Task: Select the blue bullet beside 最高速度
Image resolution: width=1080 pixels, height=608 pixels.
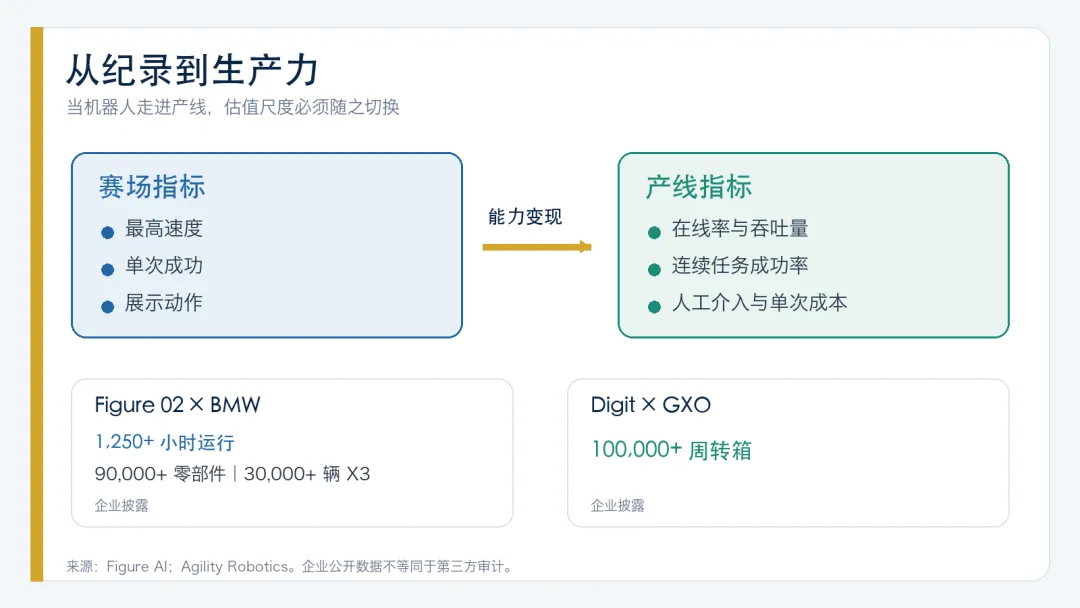Action: click(107, 233)
